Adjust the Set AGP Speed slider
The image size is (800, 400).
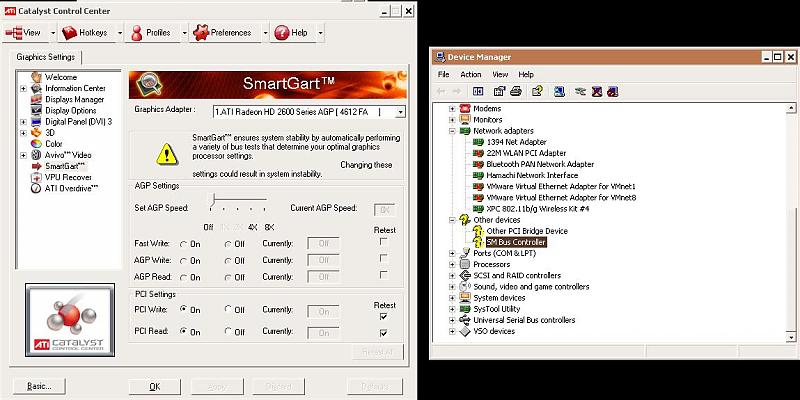coord(214,200)
